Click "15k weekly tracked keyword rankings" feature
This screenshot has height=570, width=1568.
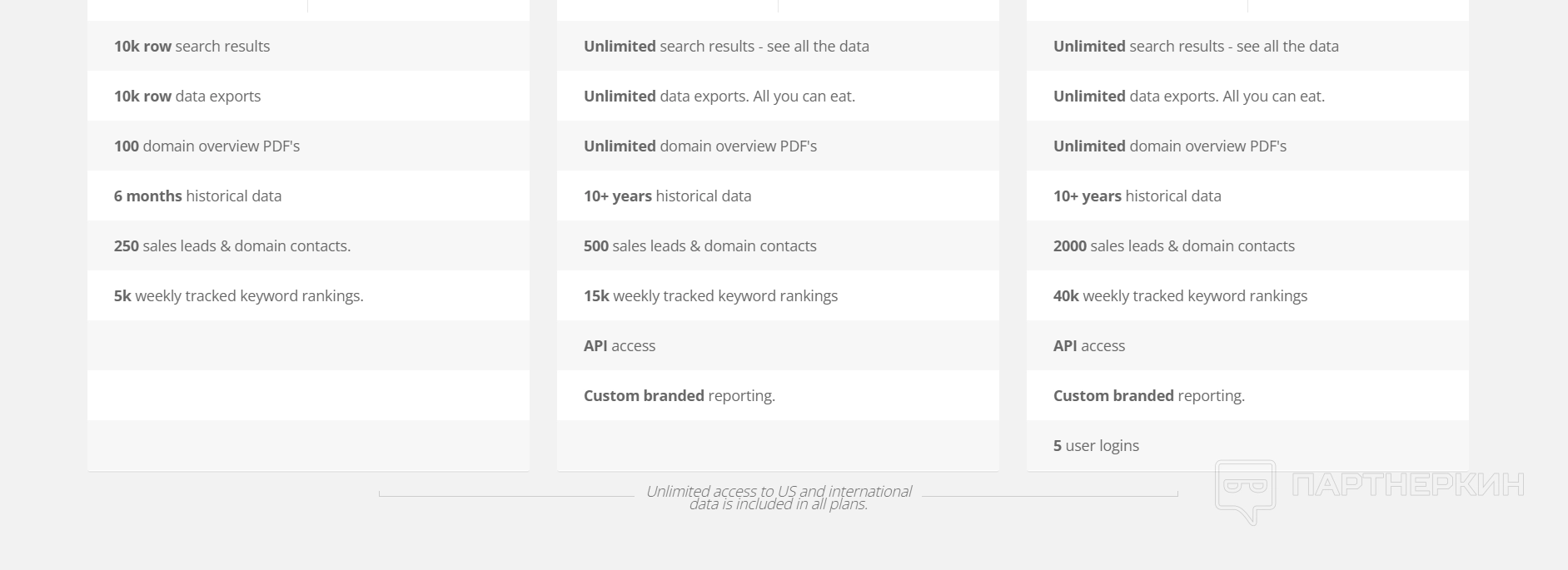pos(711,296)
